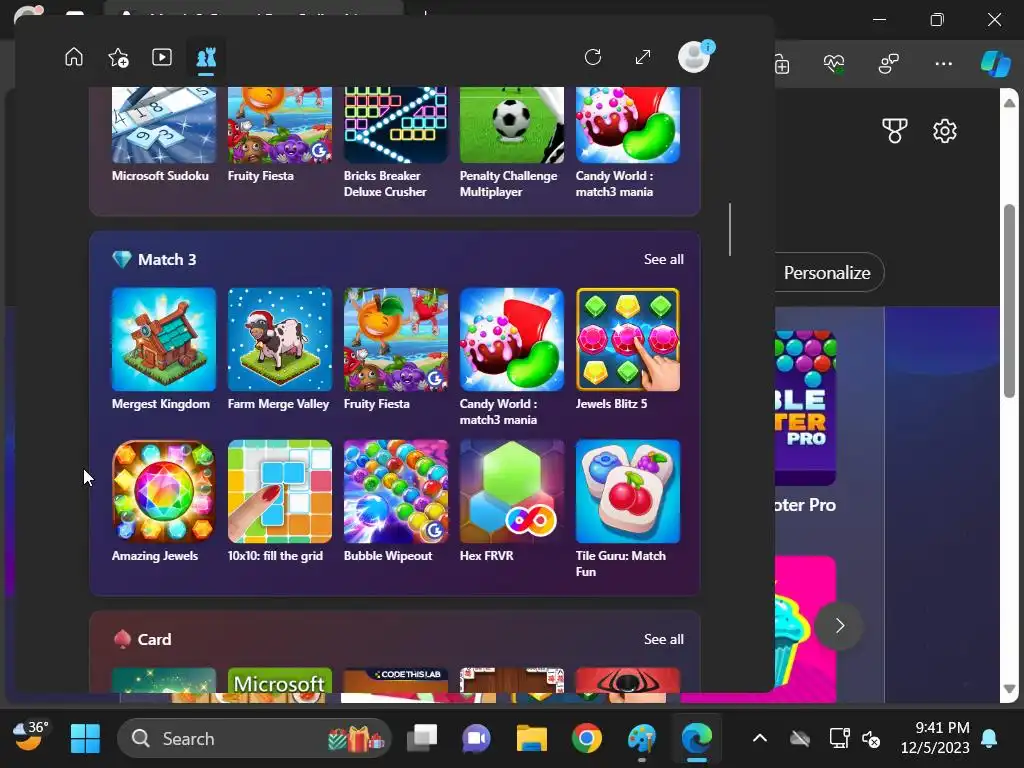Click the Match 3 section heading
Viewport: 1024px width, 768px height.
pyautogui.click(x=167, y=259)
